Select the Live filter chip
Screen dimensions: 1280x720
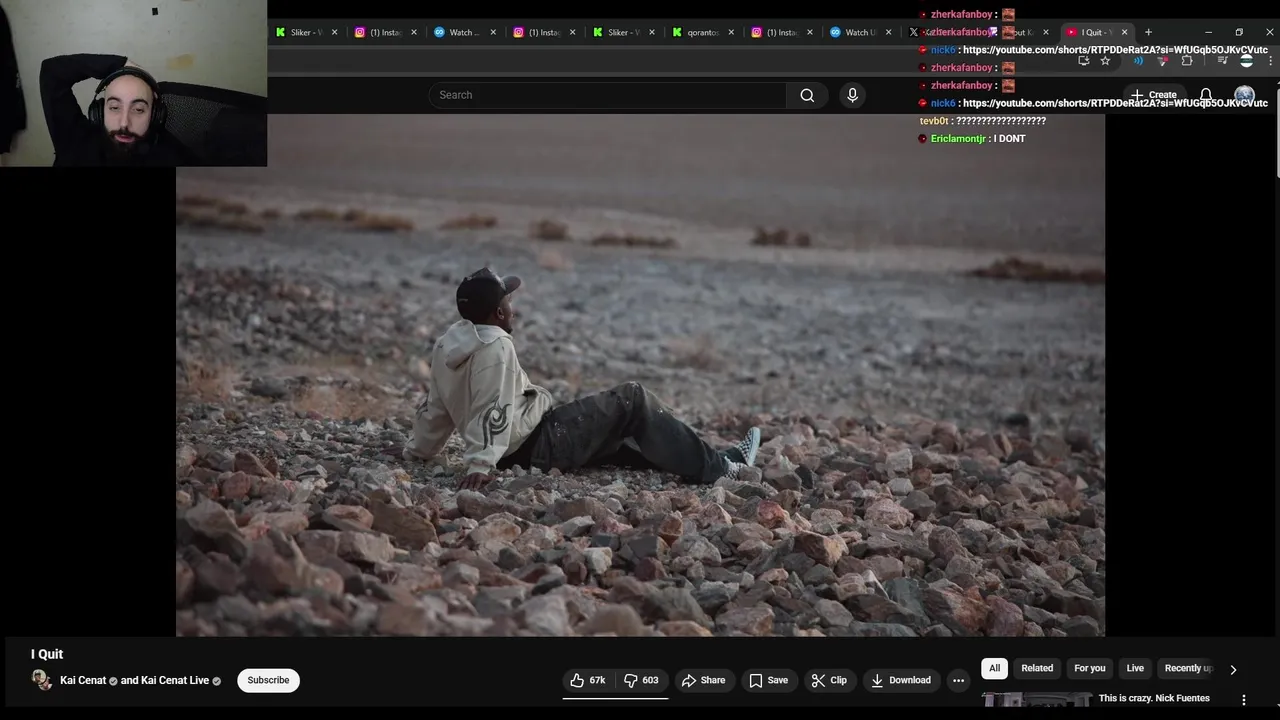point(1135,668)
